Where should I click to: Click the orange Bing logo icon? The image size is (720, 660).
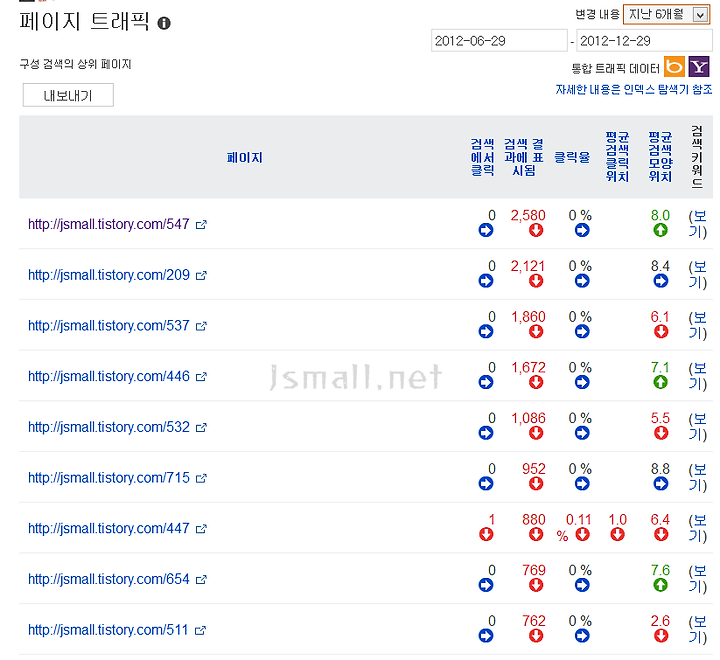[x=675, y=67]
